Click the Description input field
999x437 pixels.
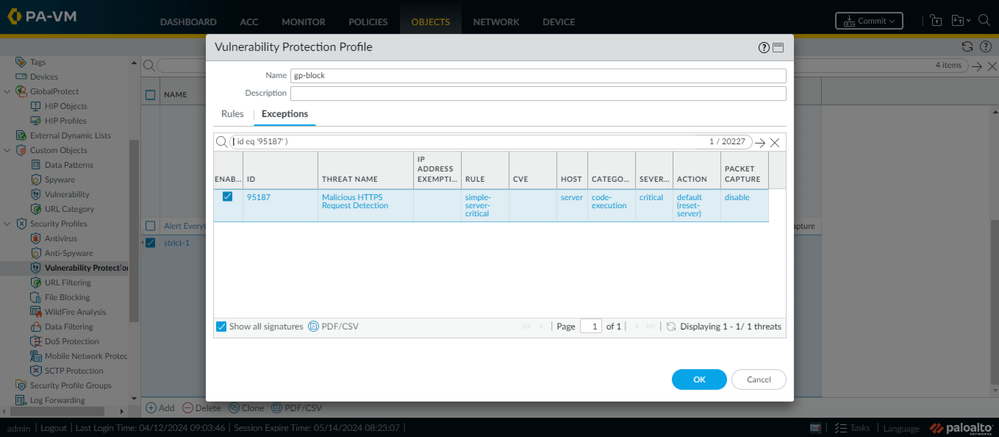(537, 94)
